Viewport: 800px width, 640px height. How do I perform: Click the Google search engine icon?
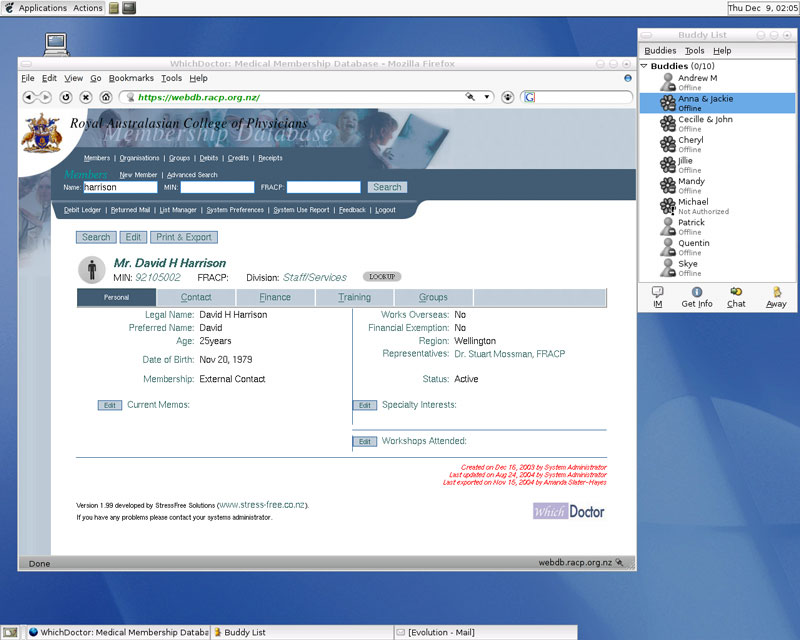click(x=530, y=97)
